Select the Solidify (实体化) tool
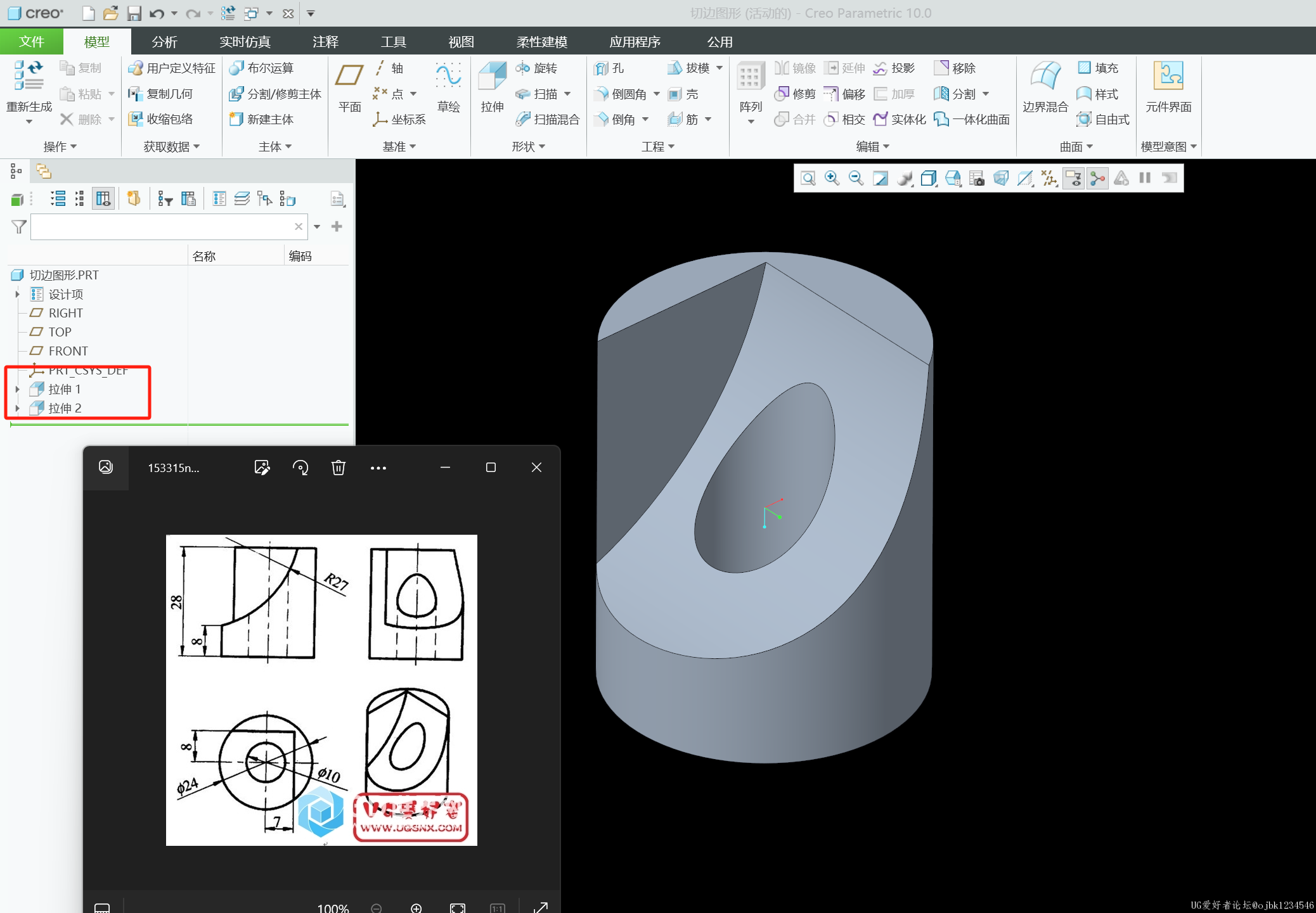 click(899, 119)
